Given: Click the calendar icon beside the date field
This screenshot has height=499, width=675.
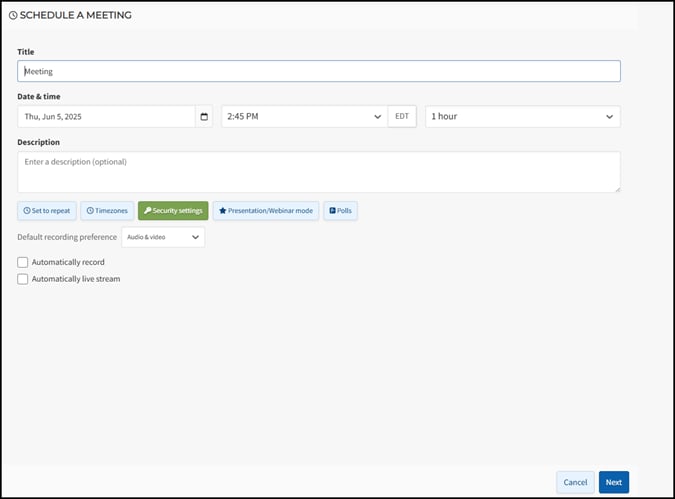Looking at the screenshot, I should point(204,117).
